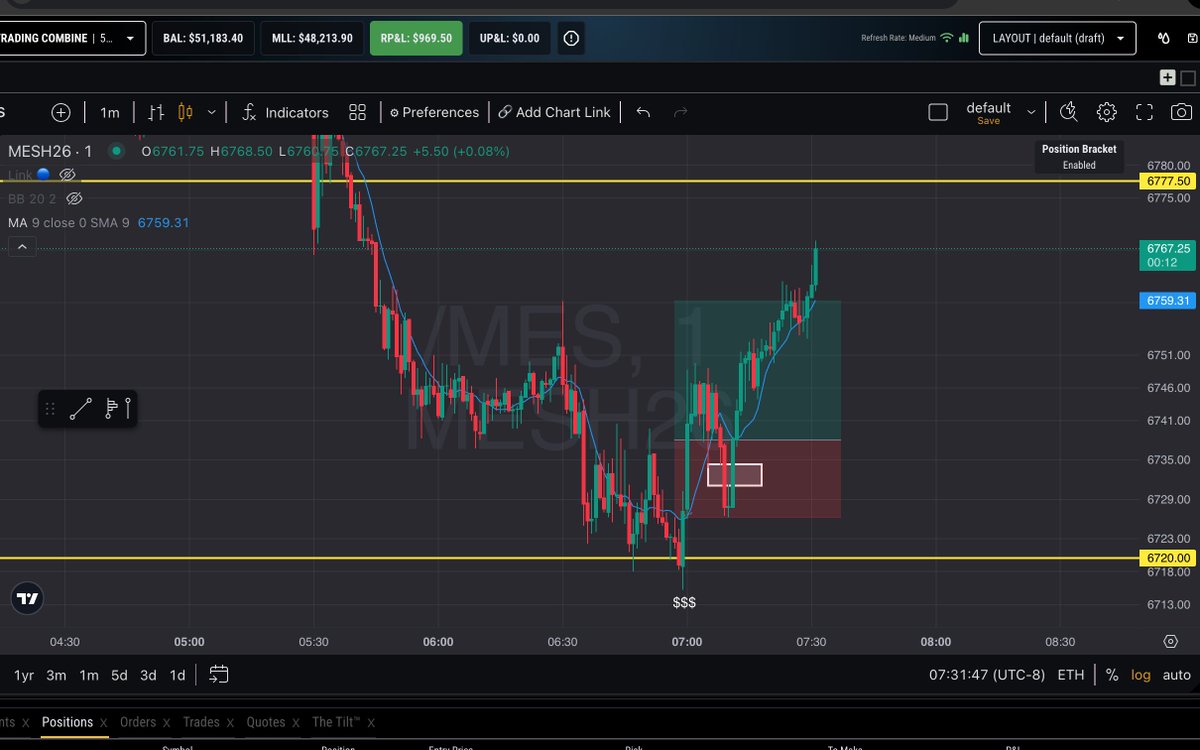Image resolution: width=1200 pixels, height=750 pixels.
Task: Click the empty square panel icon
Action: pyautogui.click(x=1187, y=77)
